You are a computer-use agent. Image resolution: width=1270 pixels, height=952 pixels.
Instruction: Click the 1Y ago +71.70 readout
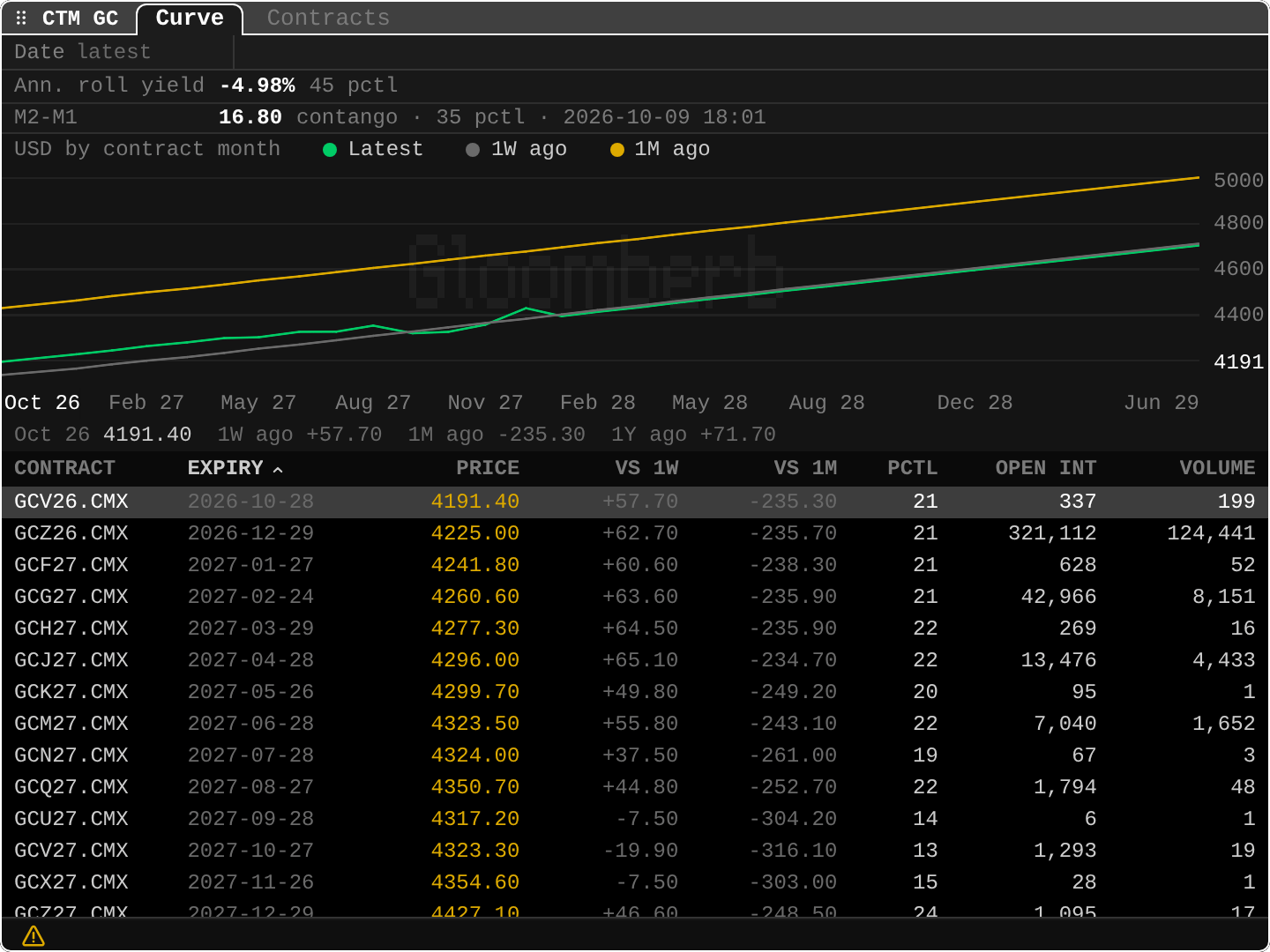pos(694,435)
